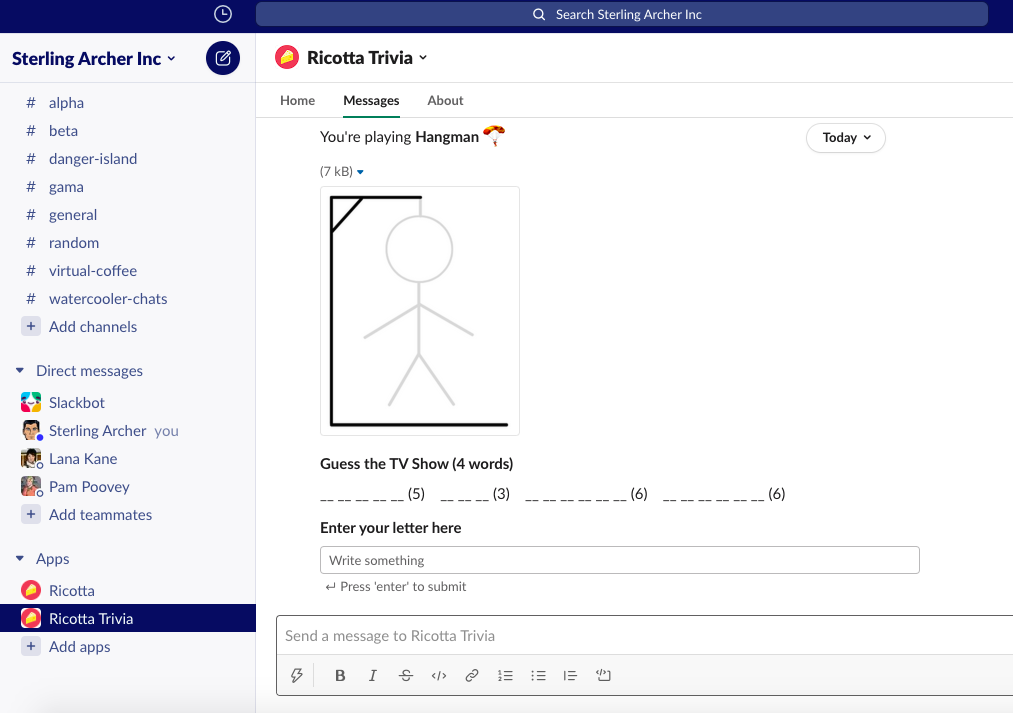Viewport: 1013px width, 713px height.
Task: Toggle bold formatting
Action: click(340, 676)
